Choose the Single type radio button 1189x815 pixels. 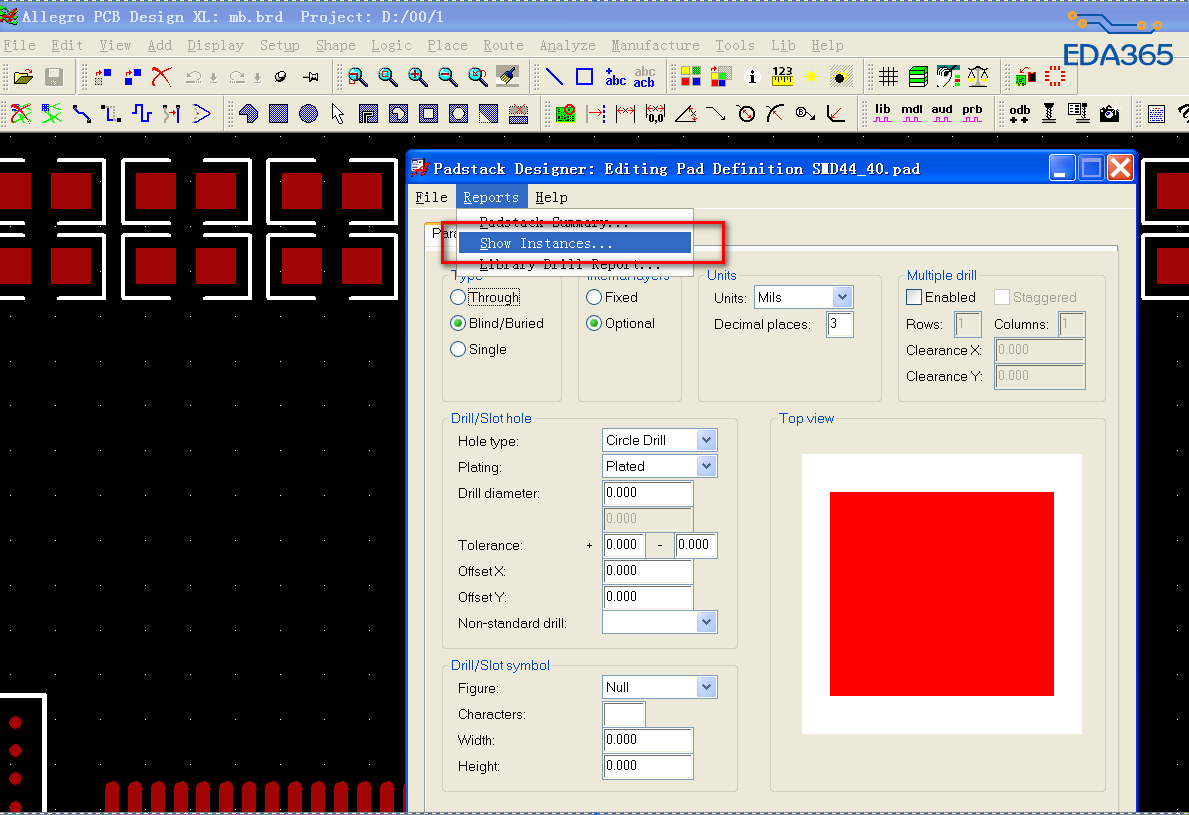coord(459,349)
